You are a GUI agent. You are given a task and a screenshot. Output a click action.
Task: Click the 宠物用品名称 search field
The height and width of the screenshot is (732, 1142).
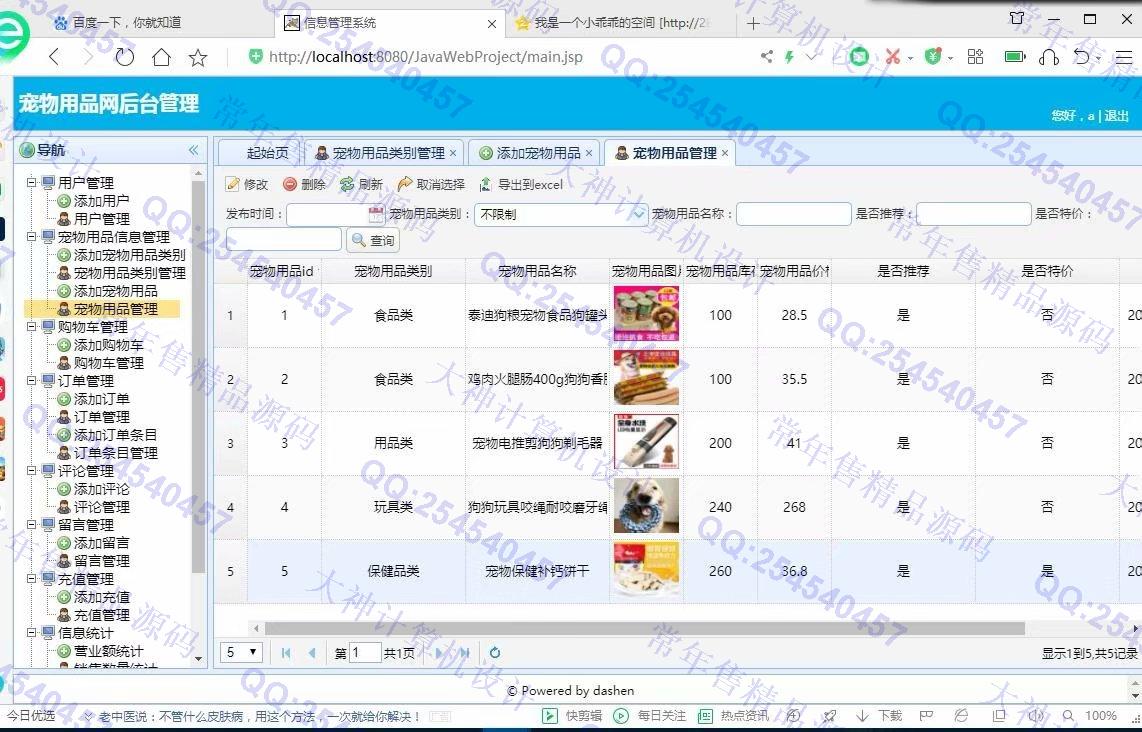click(794, 214)
